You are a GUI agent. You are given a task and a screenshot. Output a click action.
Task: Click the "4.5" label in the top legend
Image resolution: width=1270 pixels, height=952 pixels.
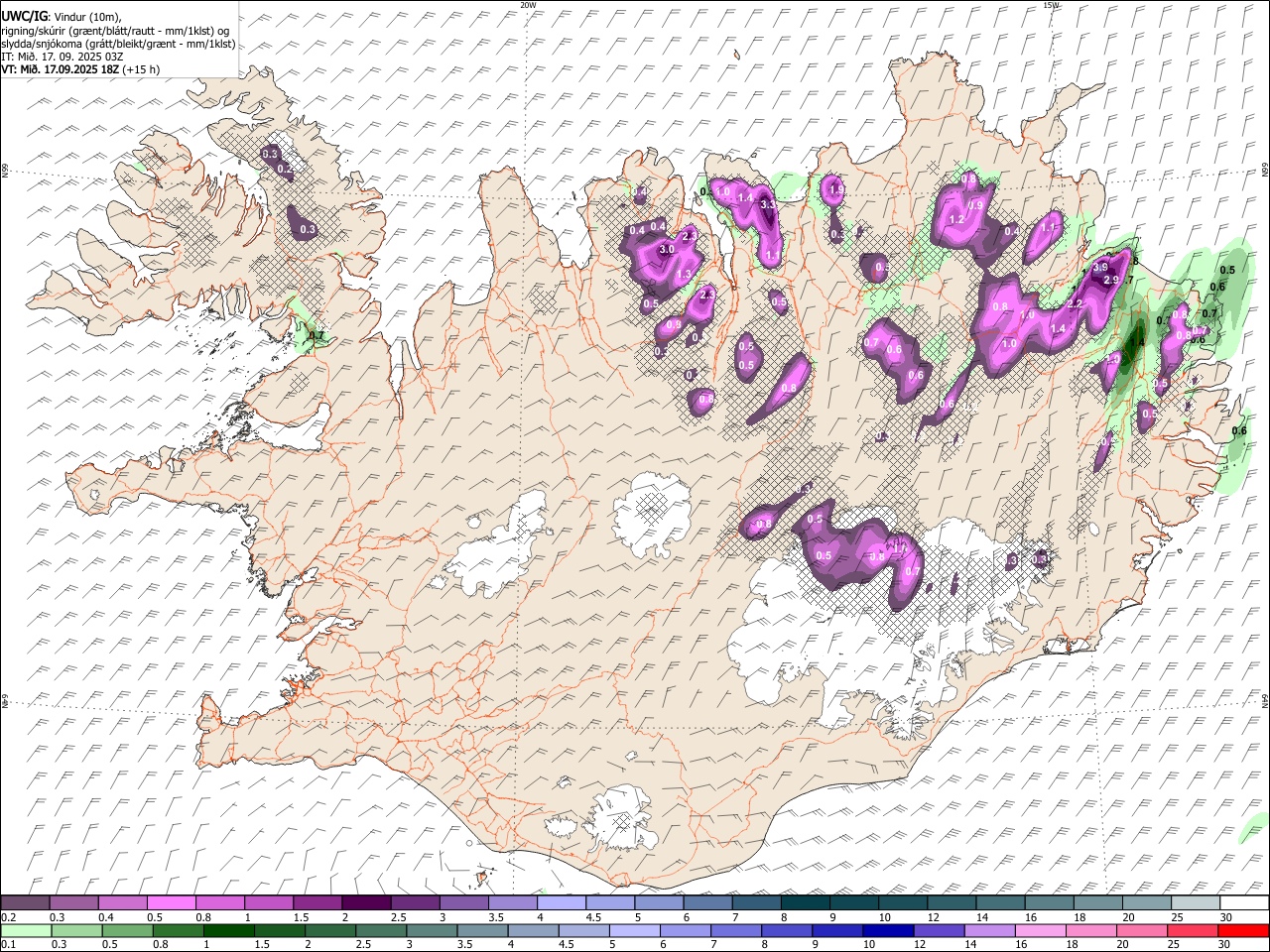(x=593, y=917)
